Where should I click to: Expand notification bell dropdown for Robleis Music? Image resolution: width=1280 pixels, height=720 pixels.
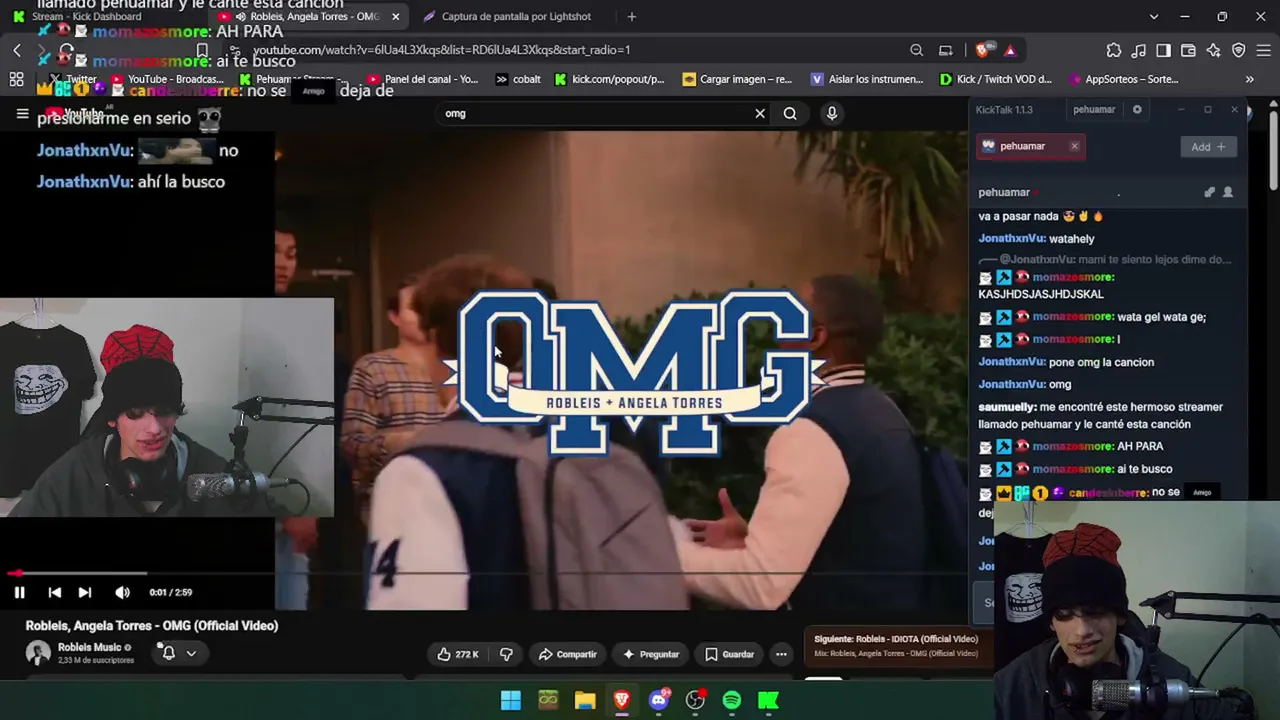click(179, 653)
